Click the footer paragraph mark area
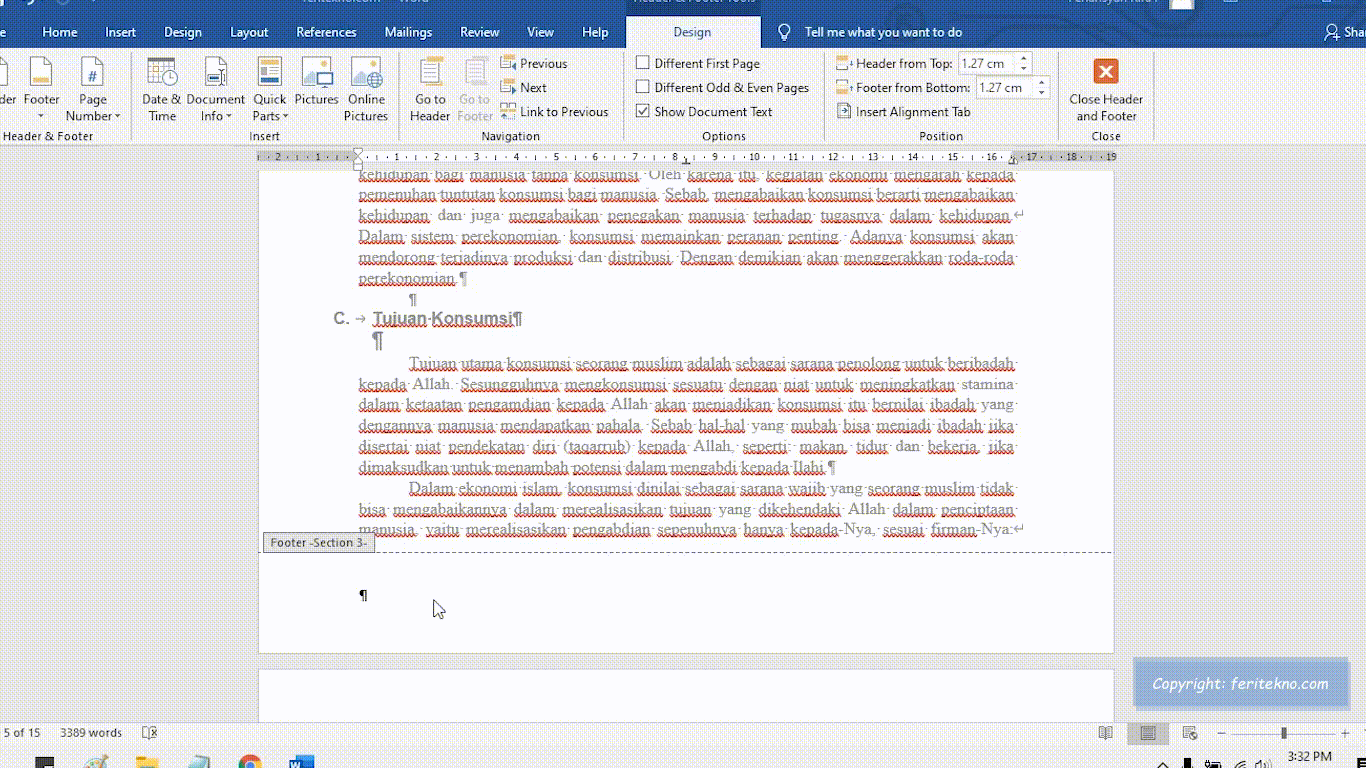The height and width of the screenshot is (768, 1366). [363, 595]
